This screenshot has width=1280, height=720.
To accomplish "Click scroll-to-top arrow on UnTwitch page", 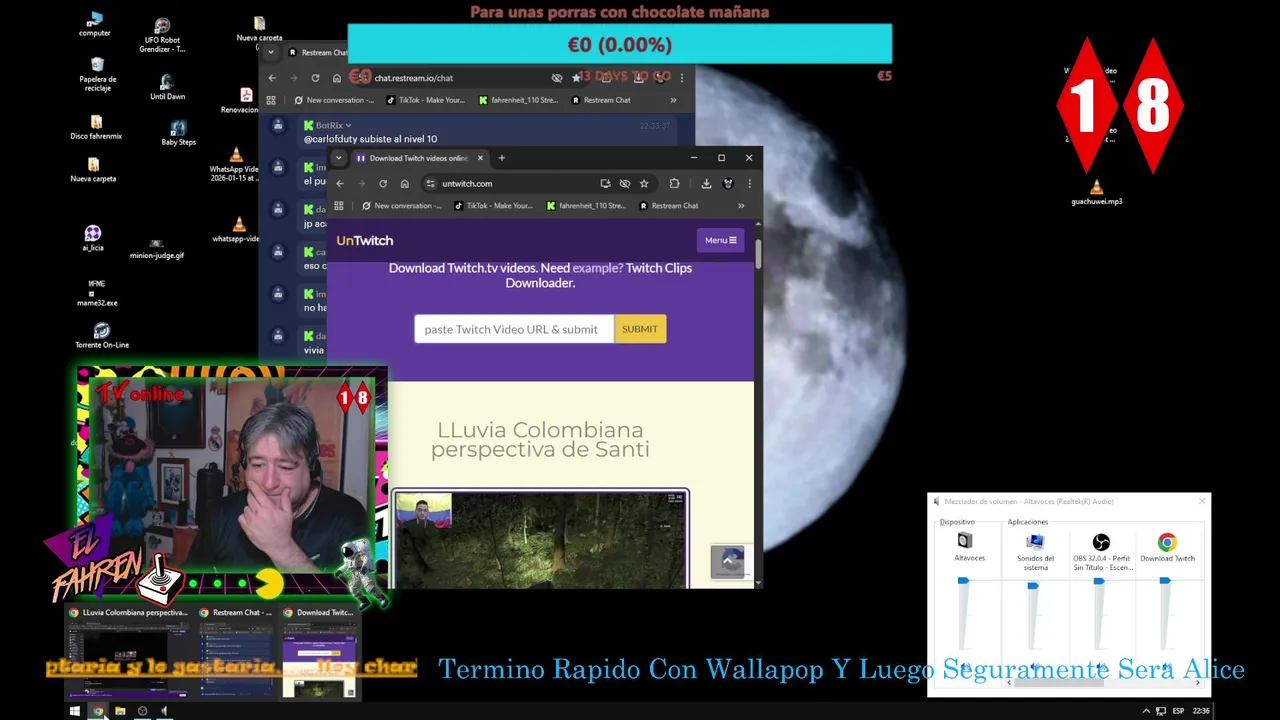I will pyautogui.click(x=727, y=561).
